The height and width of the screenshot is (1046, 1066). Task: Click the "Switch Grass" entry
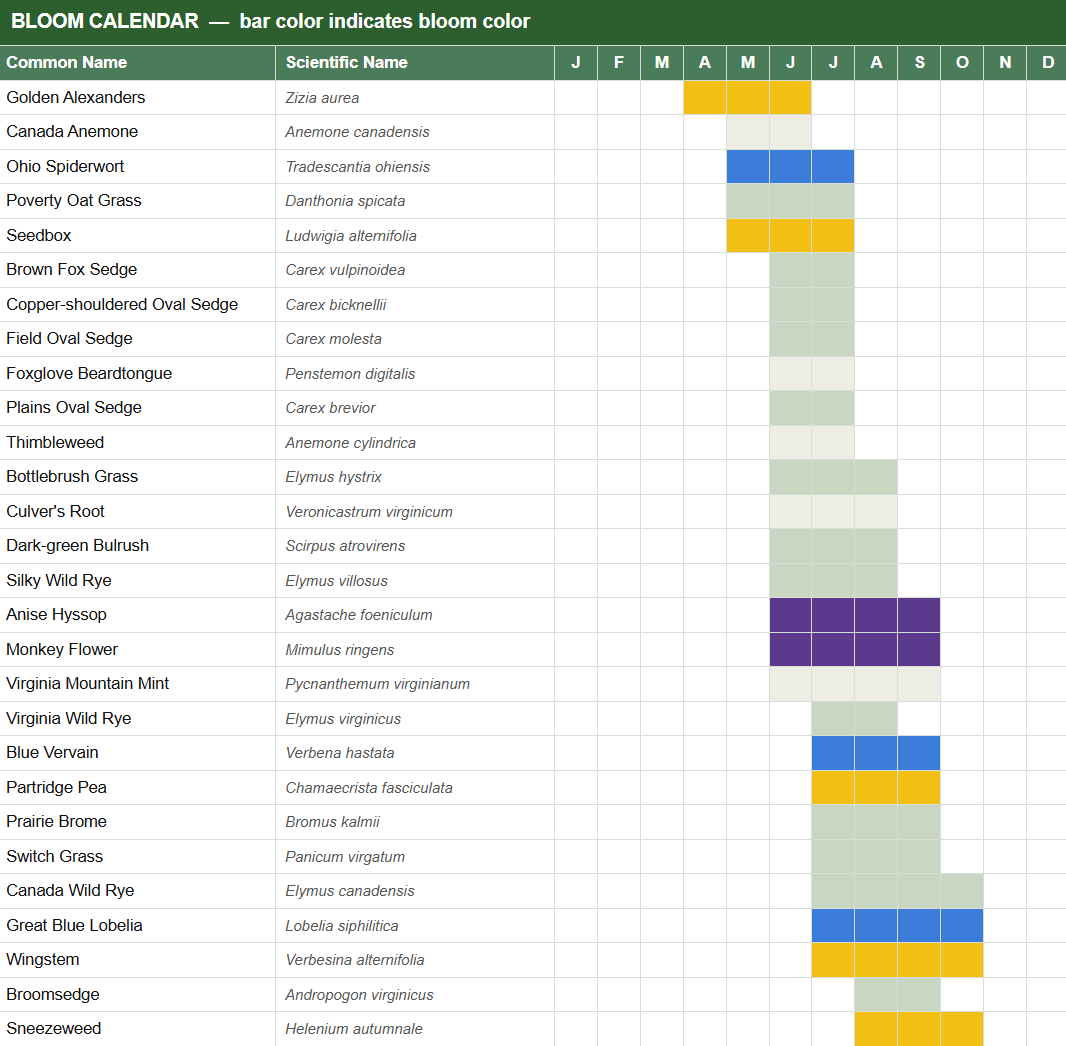(54, 856)
